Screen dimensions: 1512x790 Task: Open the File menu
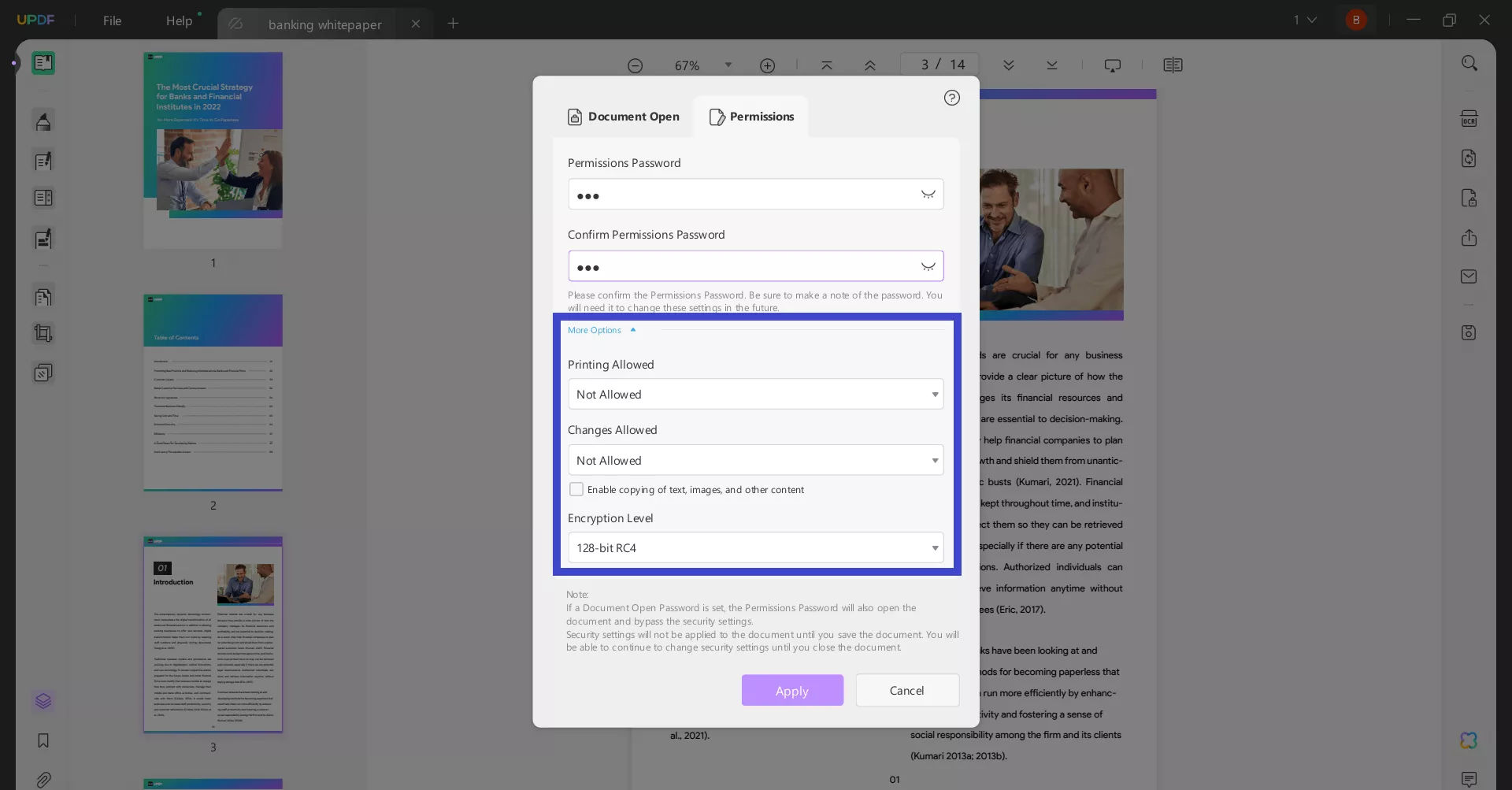[x=112, y=20]
